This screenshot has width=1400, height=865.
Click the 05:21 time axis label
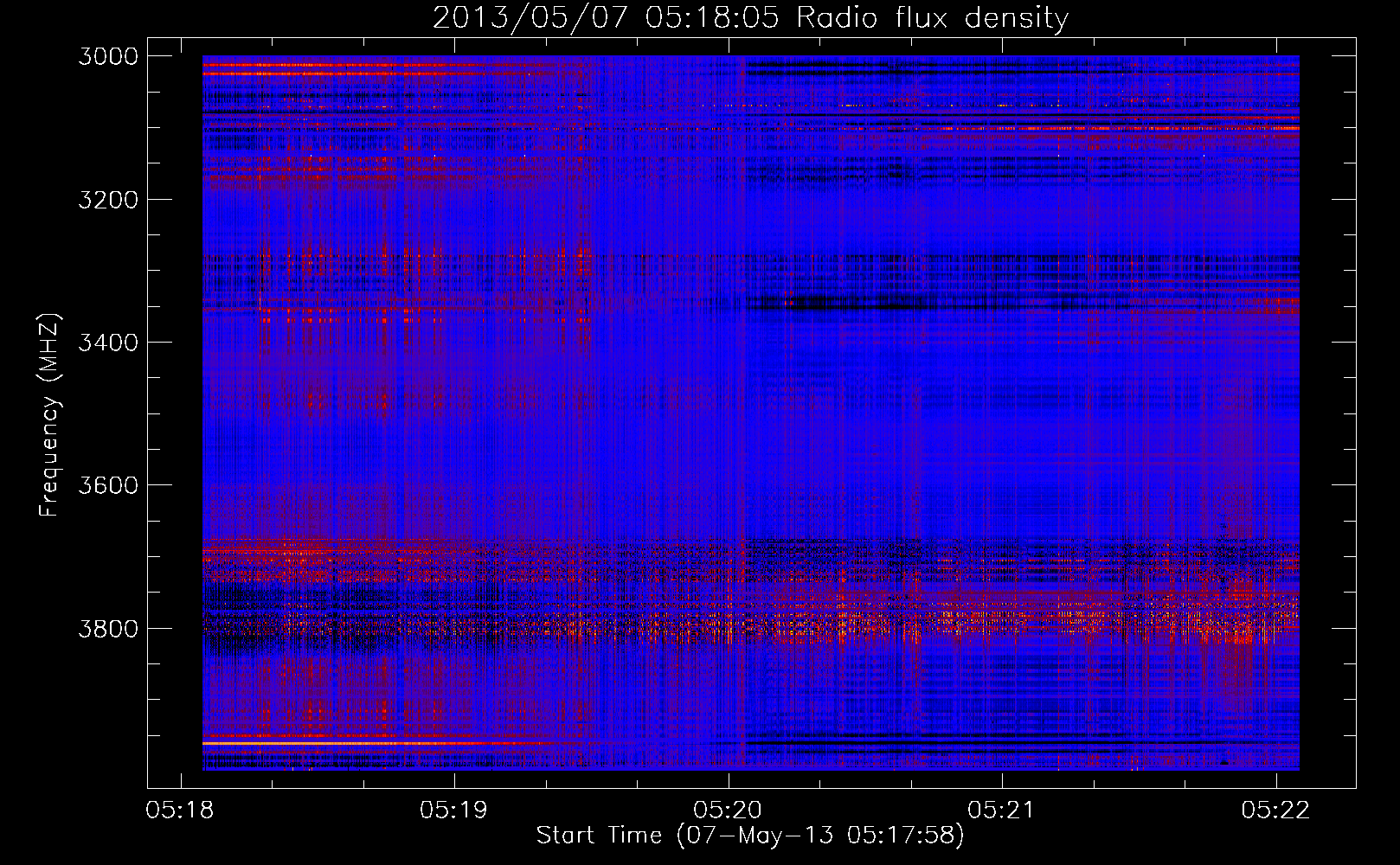1001,811
